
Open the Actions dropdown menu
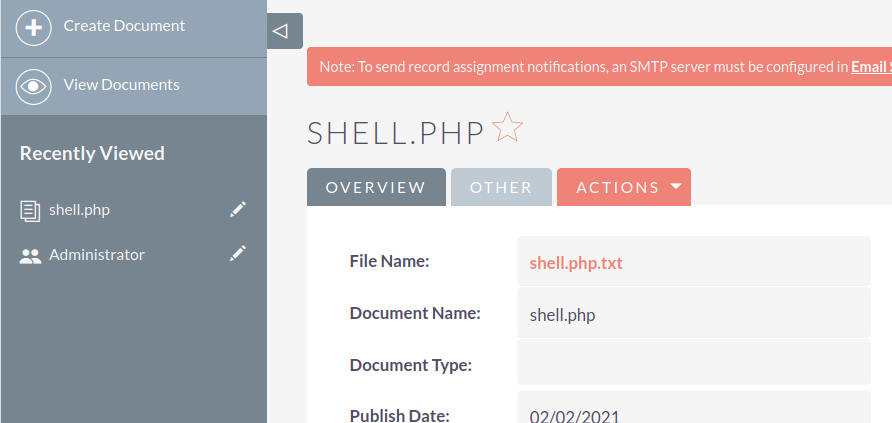point(618,187)
